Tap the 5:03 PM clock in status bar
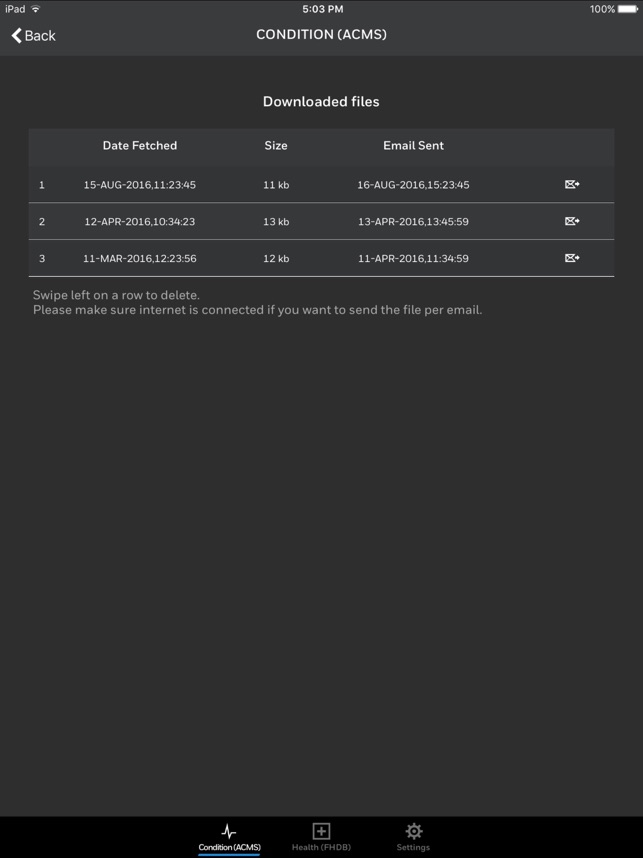 click(x=322, y=9)
